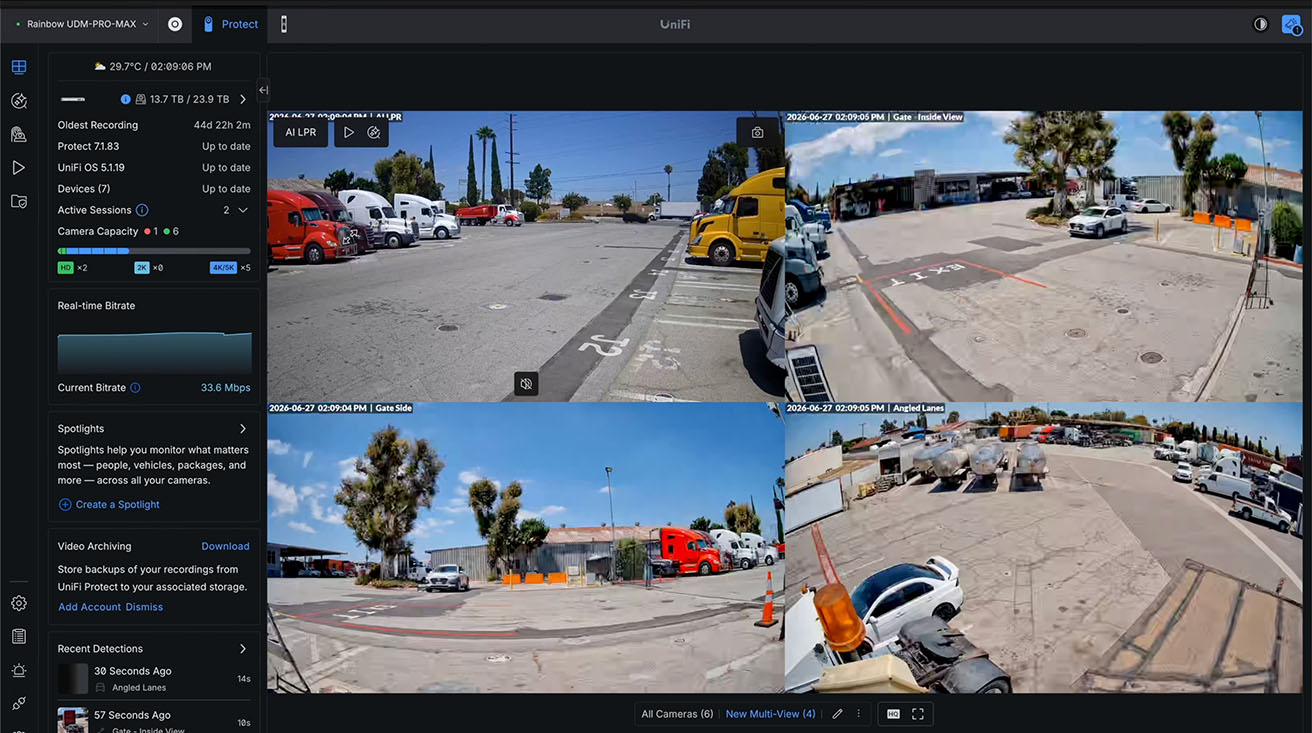Screen dimensions: 1312x733
Task: Open the alarm manager sidebar icon
Action: pos(19,670)
